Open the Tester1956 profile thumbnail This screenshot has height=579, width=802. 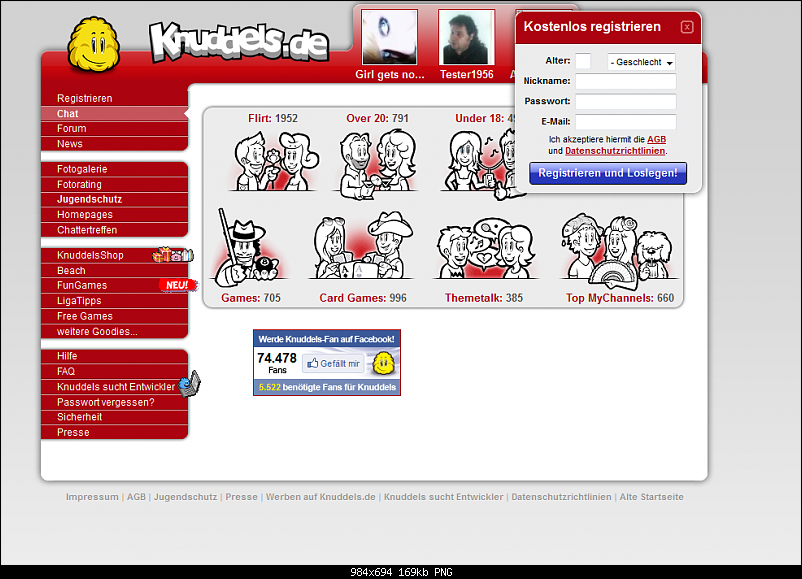tap(466, 37)
